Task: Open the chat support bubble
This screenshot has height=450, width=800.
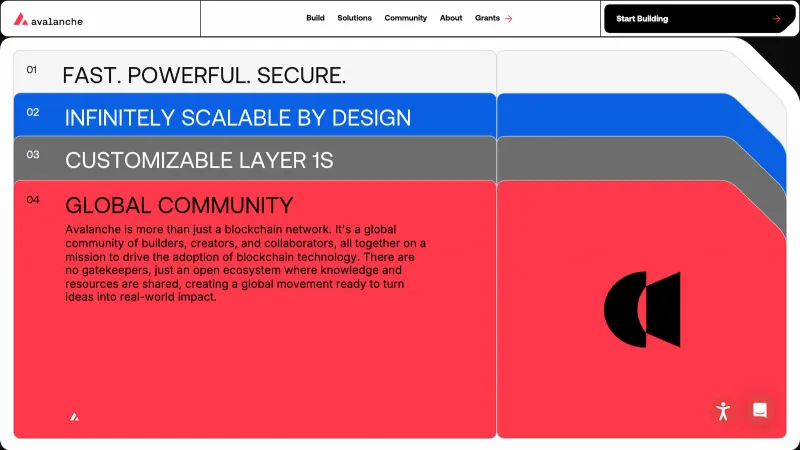Action: [760, 410]
